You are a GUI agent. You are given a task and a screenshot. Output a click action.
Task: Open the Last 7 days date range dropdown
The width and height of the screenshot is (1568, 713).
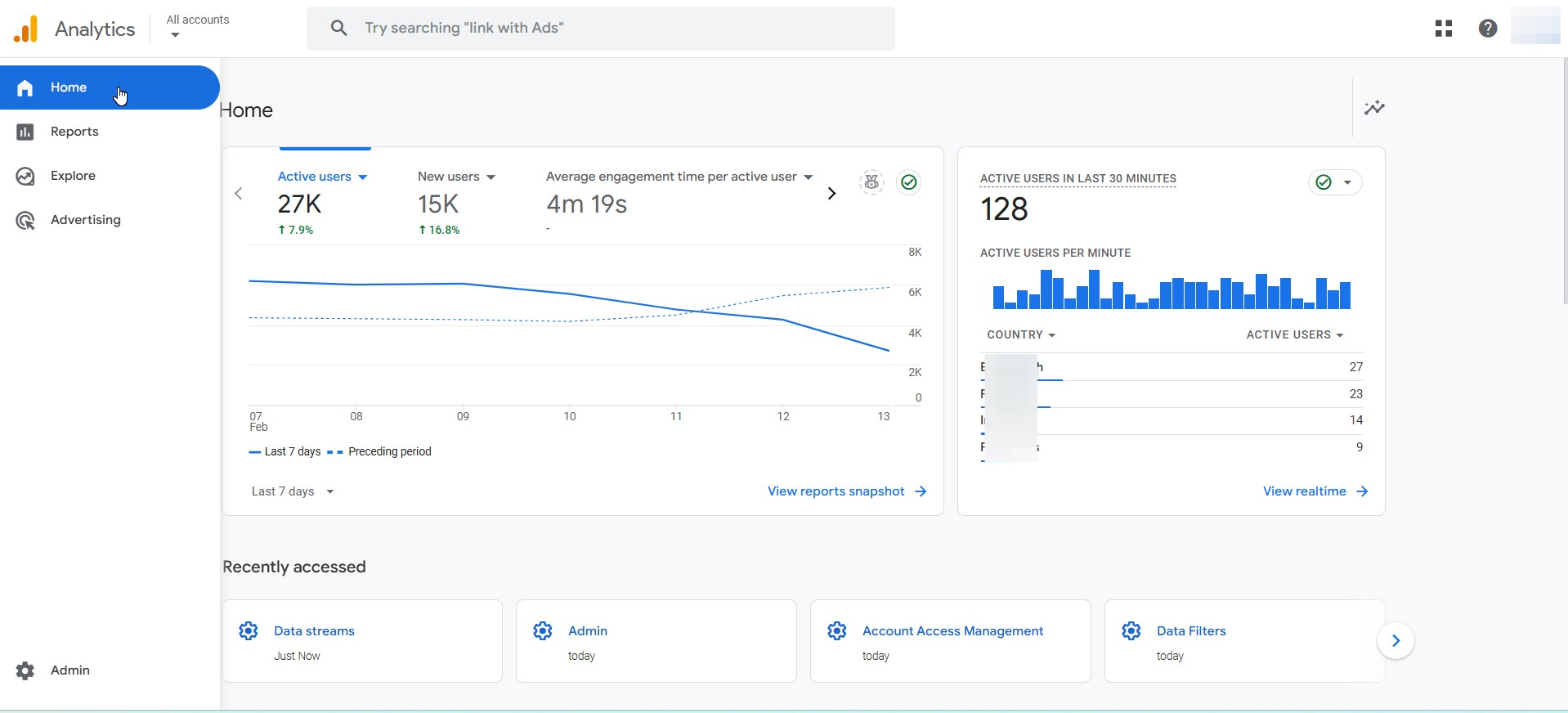tap(293, 491)
